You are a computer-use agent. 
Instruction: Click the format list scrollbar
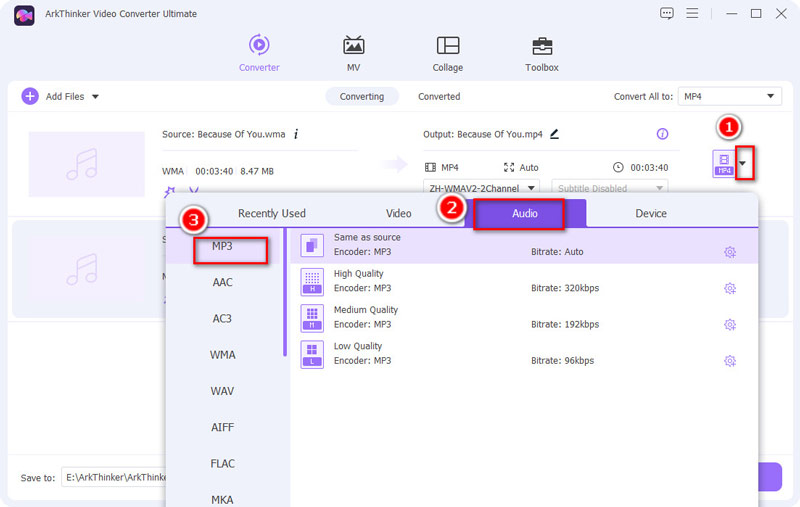pos(285,292)
